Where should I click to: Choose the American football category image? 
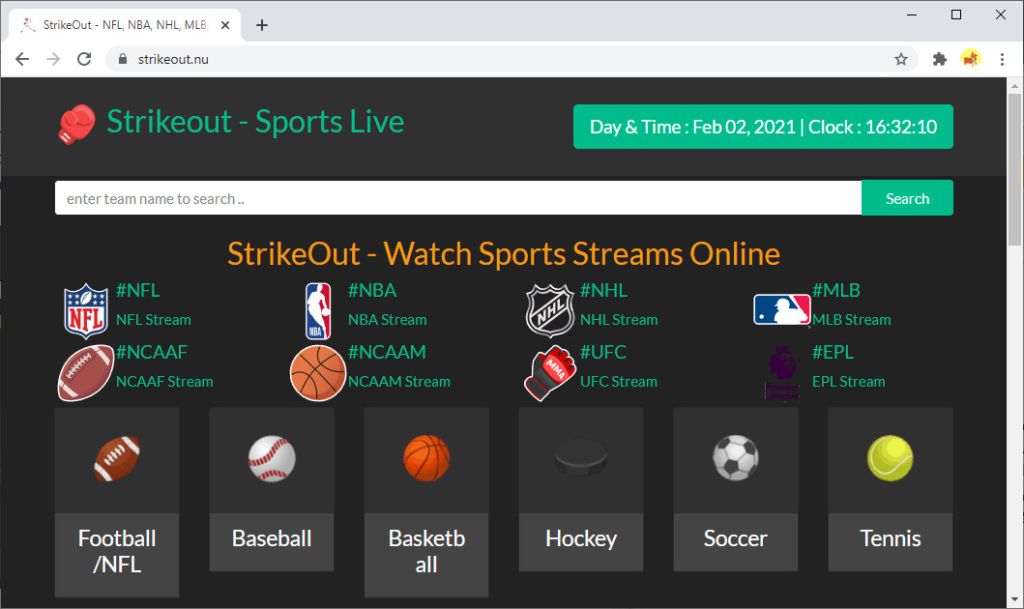[x=117, y=458]
